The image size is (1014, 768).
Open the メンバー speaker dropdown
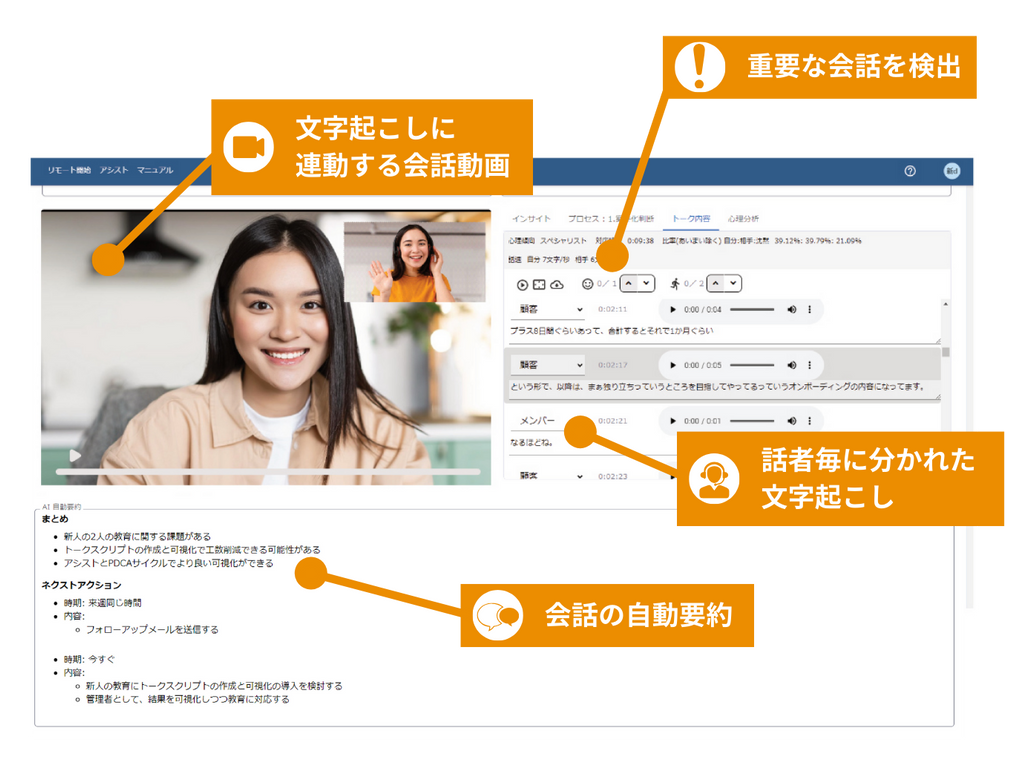coord(540,421)
